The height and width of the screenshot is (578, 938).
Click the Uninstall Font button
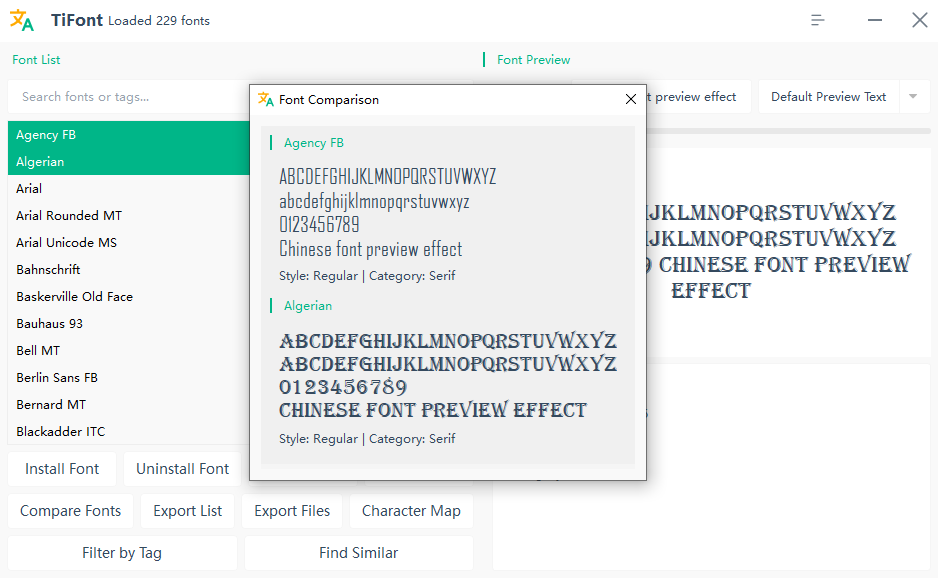point(181,468)
